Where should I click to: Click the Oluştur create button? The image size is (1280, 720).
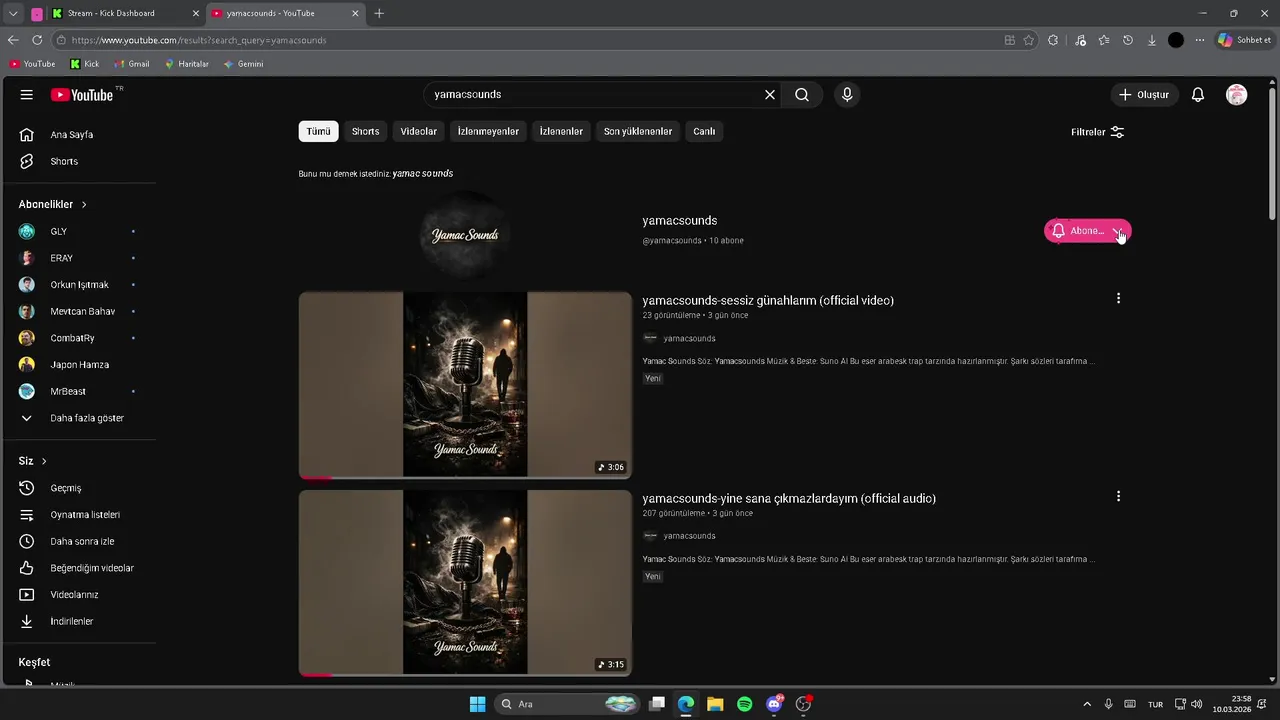[1144, 95]
